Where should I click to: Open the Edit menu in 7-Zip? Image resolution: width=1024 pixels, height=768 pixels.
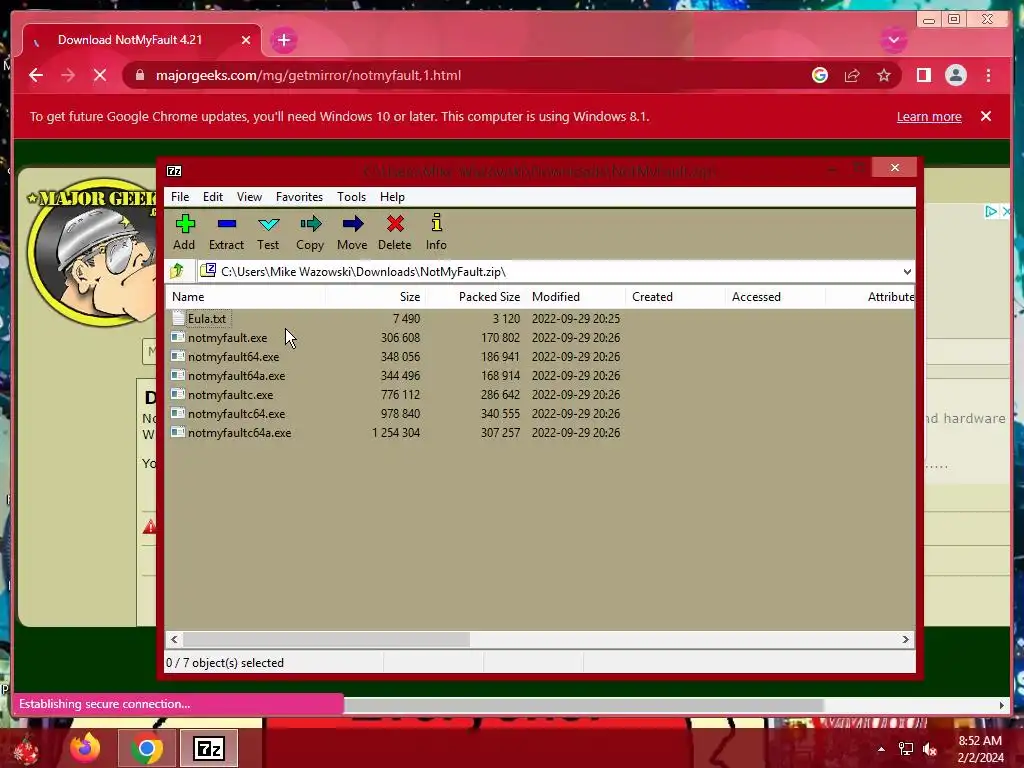(213, 197)
